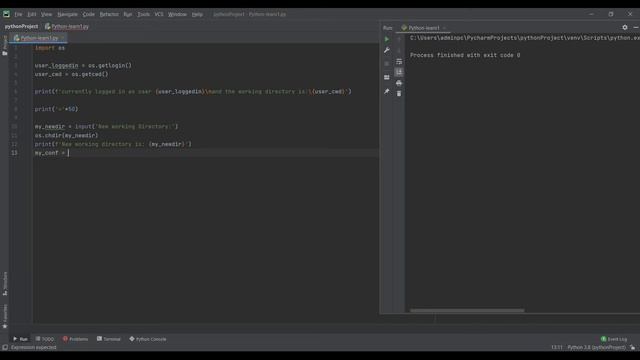Click line 13 in the editor gutter
Viewport: 640px width, 360px height.
click(x=14, y=153)
